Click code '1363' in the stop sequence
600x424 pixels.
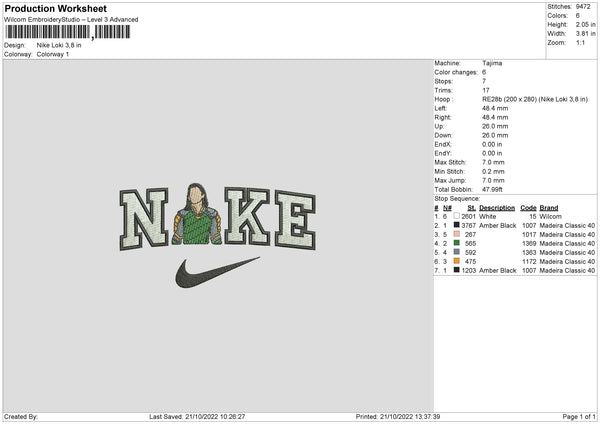pyautogui.click(x=529, y=253)
